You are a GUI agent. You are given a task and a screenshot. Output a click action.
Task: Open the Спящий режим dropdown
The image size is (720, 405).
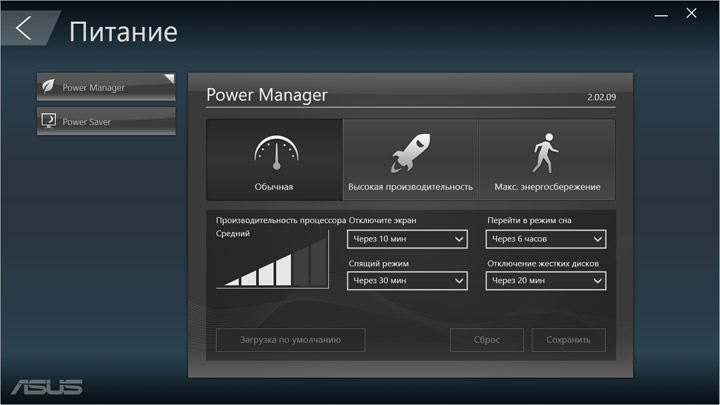pos(407,281)
